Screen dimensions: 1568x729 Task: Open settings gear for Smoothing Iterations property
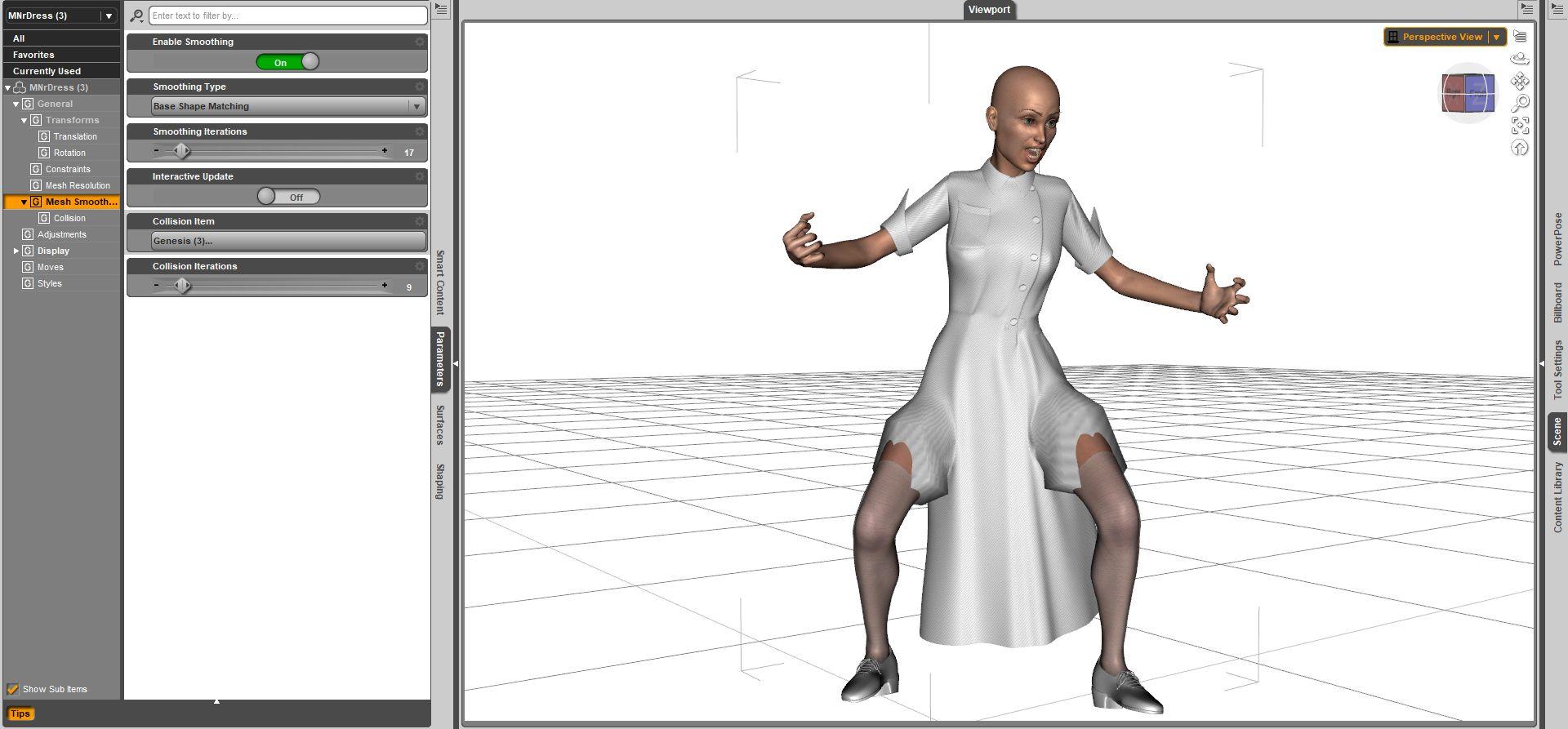coord(420,131)
